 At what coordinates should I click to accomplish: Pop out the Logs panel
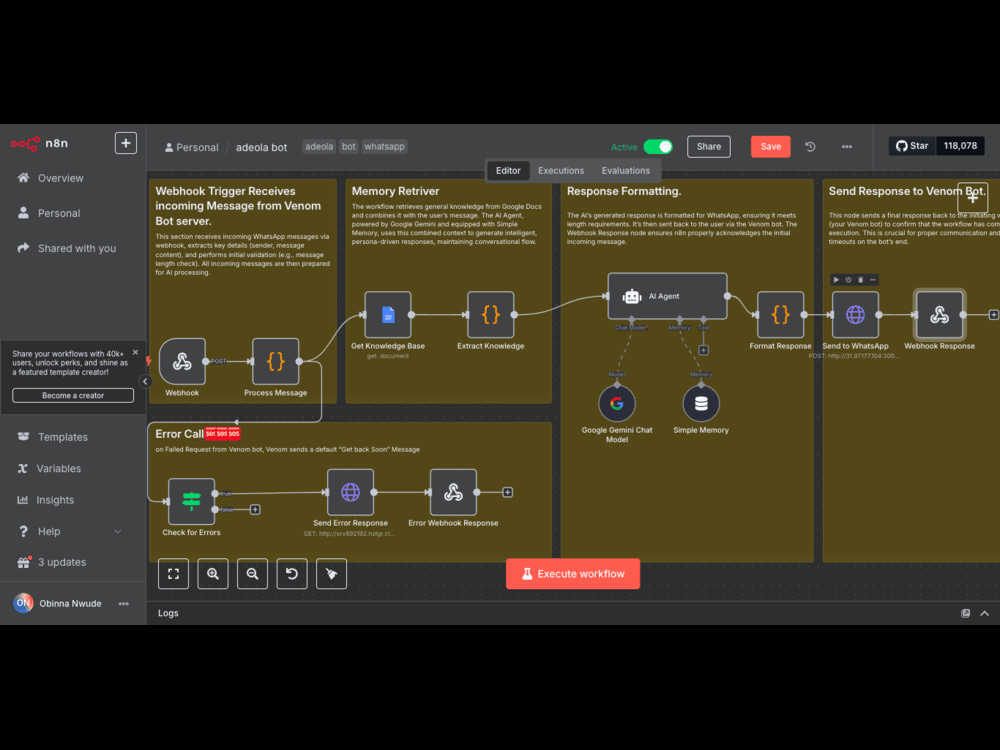[x=965, y=613]
